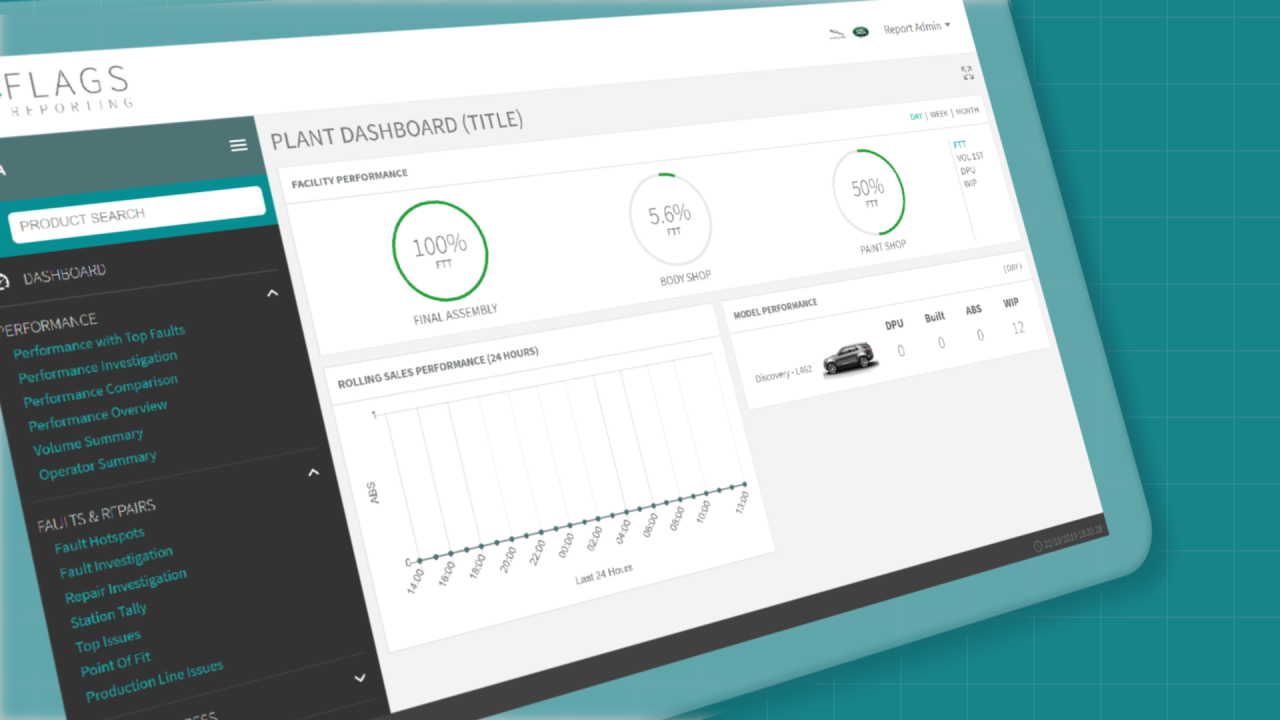Viewport: 1280px width, 720px height.
Task: Click the WIP value 12
Action: click(x=1018, y=328)
